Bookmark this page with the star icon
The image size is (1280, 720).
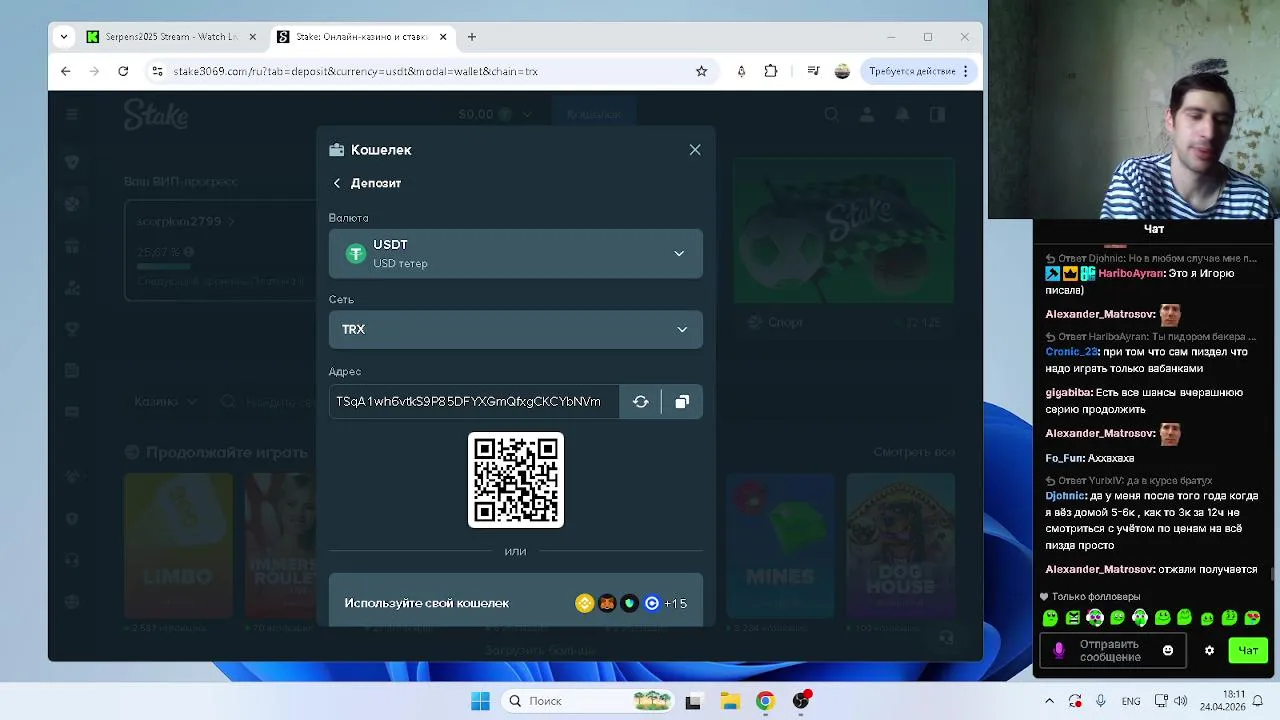[x=701, y=71]
